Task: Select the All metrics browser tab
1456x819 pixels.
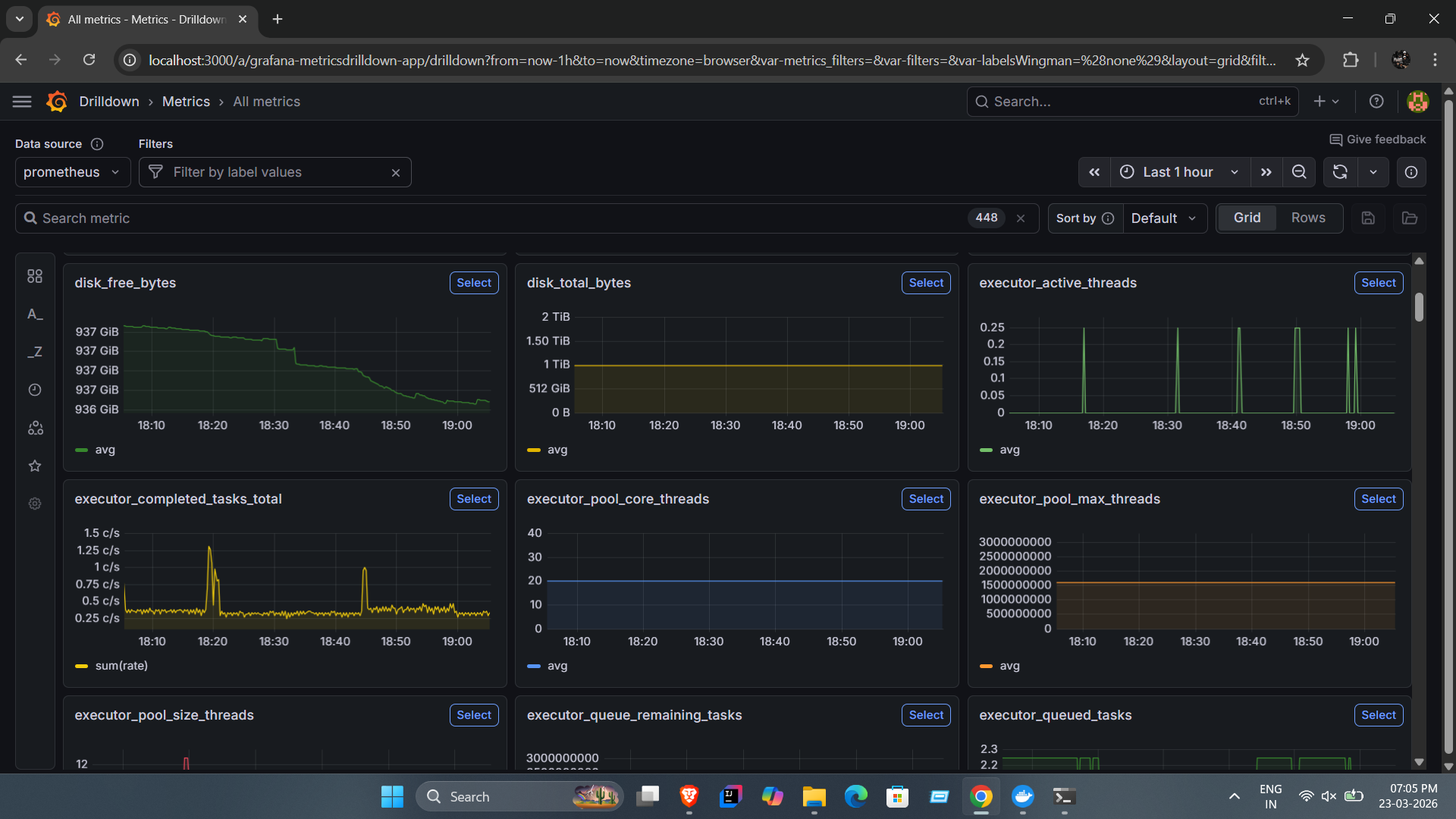Action: click(147, 20)
